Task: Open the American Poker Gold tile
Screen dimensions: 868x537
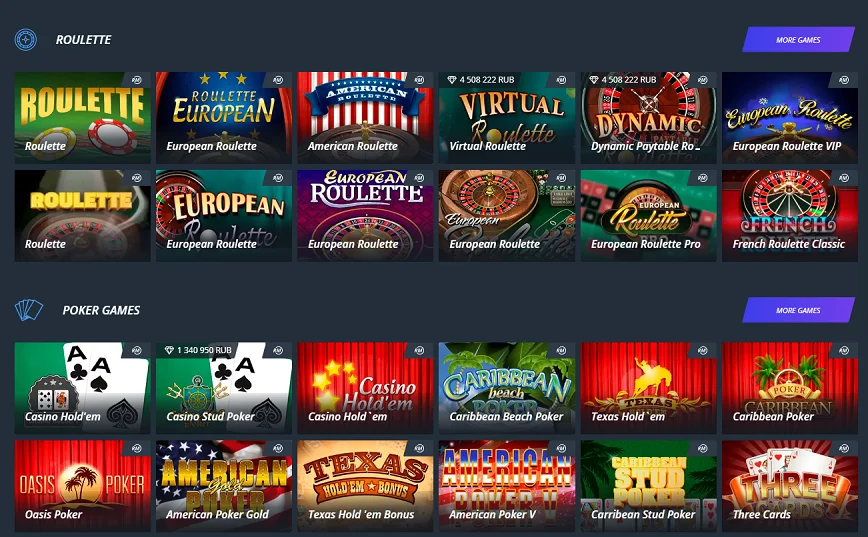Action: [224, 486]
